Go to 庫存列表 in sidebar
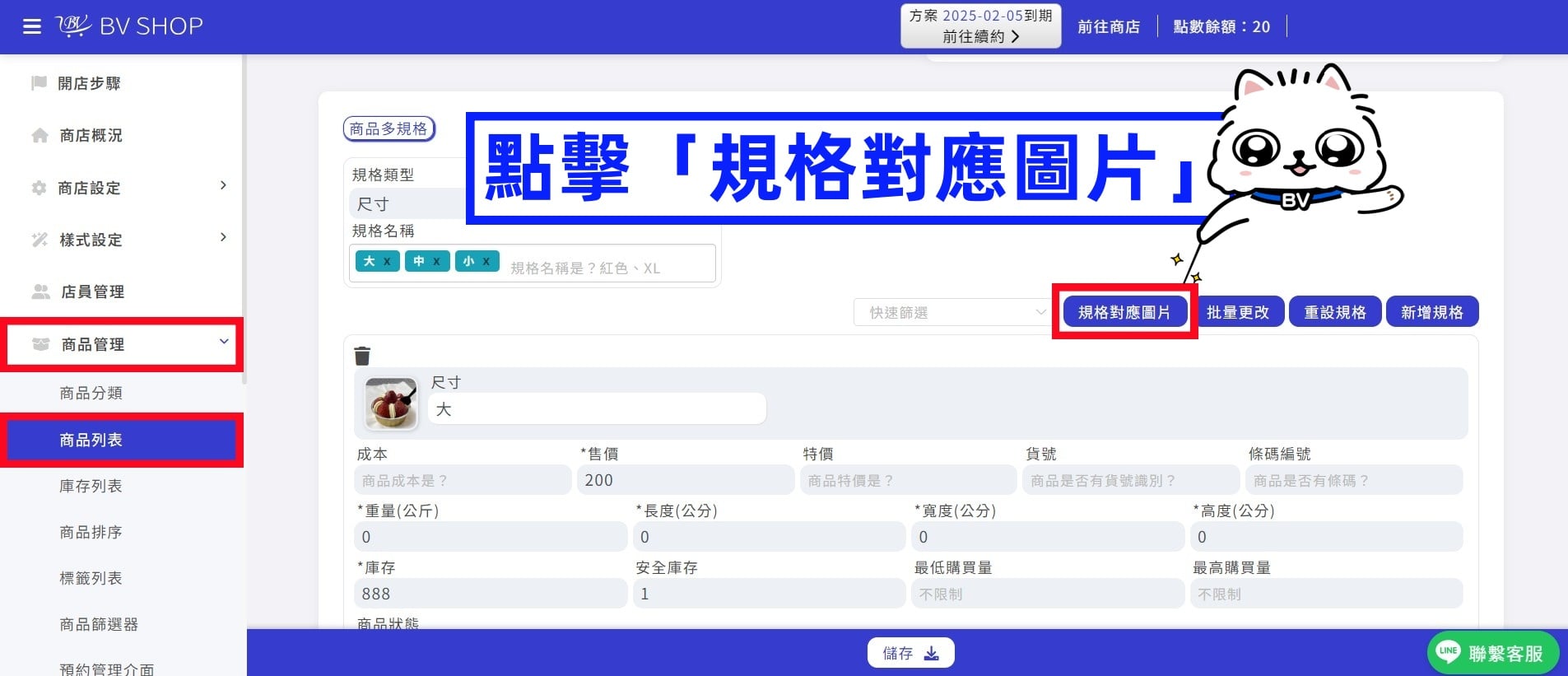The width and height of the screenshot is (1568, 676). pos(91,487)
